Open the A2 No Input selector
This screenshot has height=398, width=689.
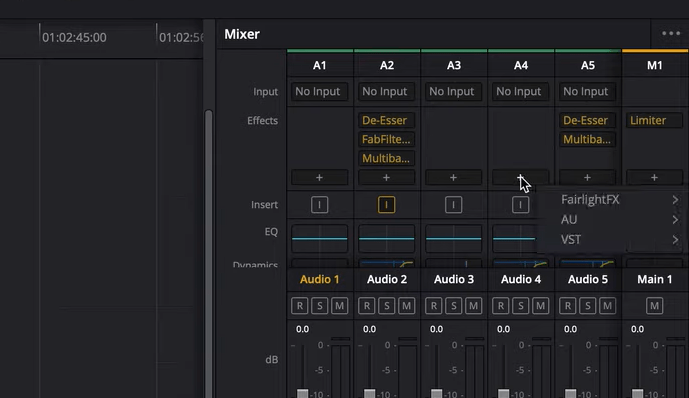tap(386, 91)
